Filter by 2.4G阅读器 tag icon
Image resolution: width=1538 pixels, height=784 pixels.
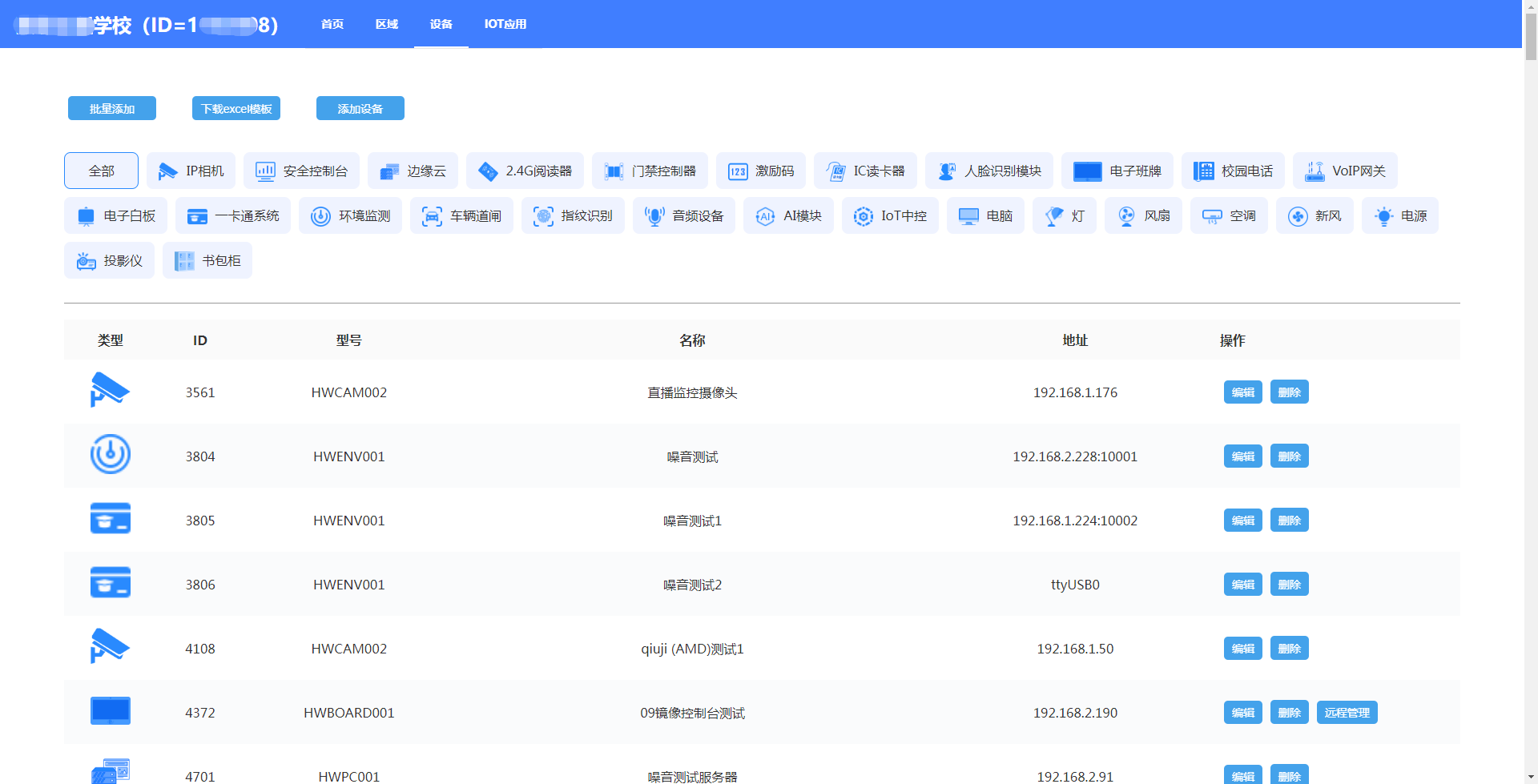(488, 171)
